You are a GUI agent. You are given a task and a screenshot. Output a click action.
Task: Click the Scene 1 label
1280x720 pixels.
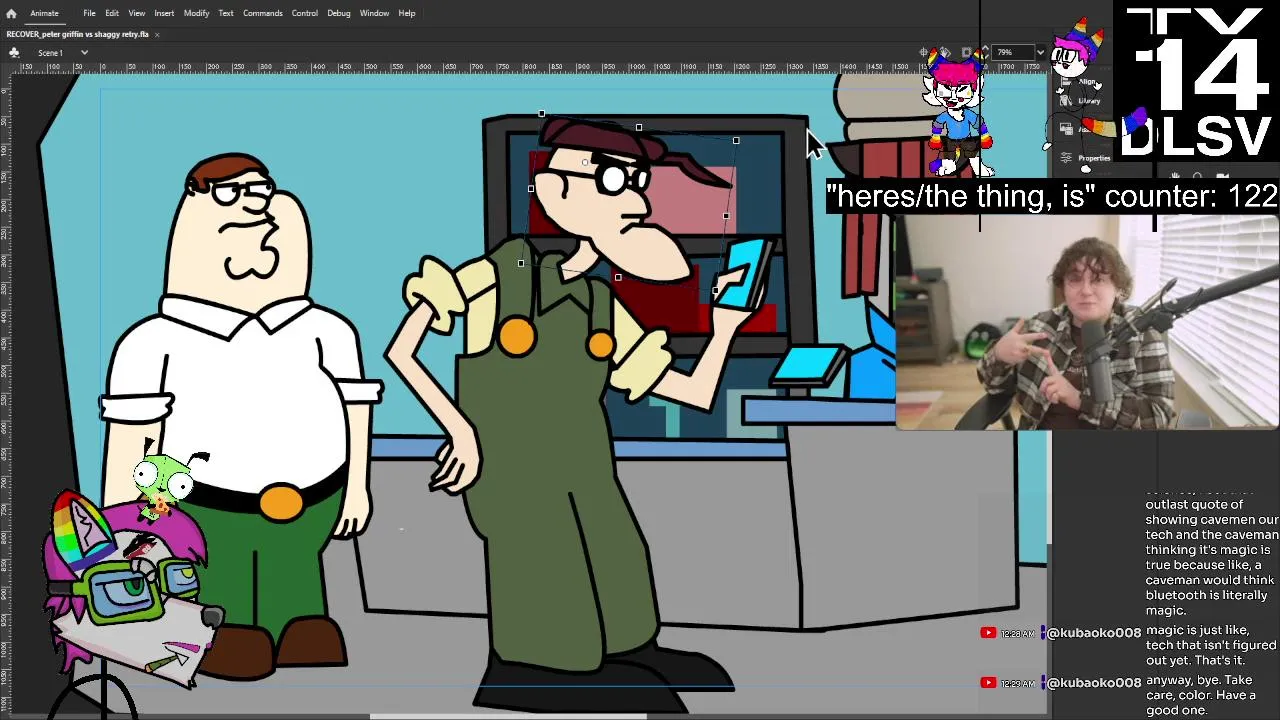click(50, 52)
